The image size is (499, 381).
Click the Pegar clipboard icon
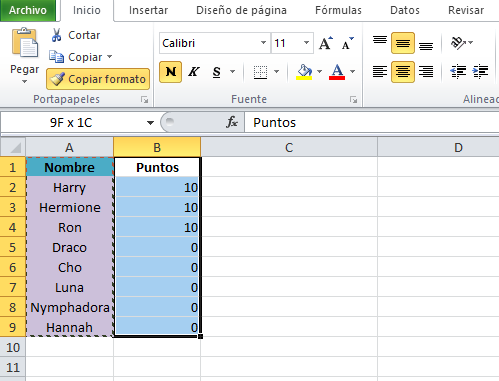click(25, 43)
